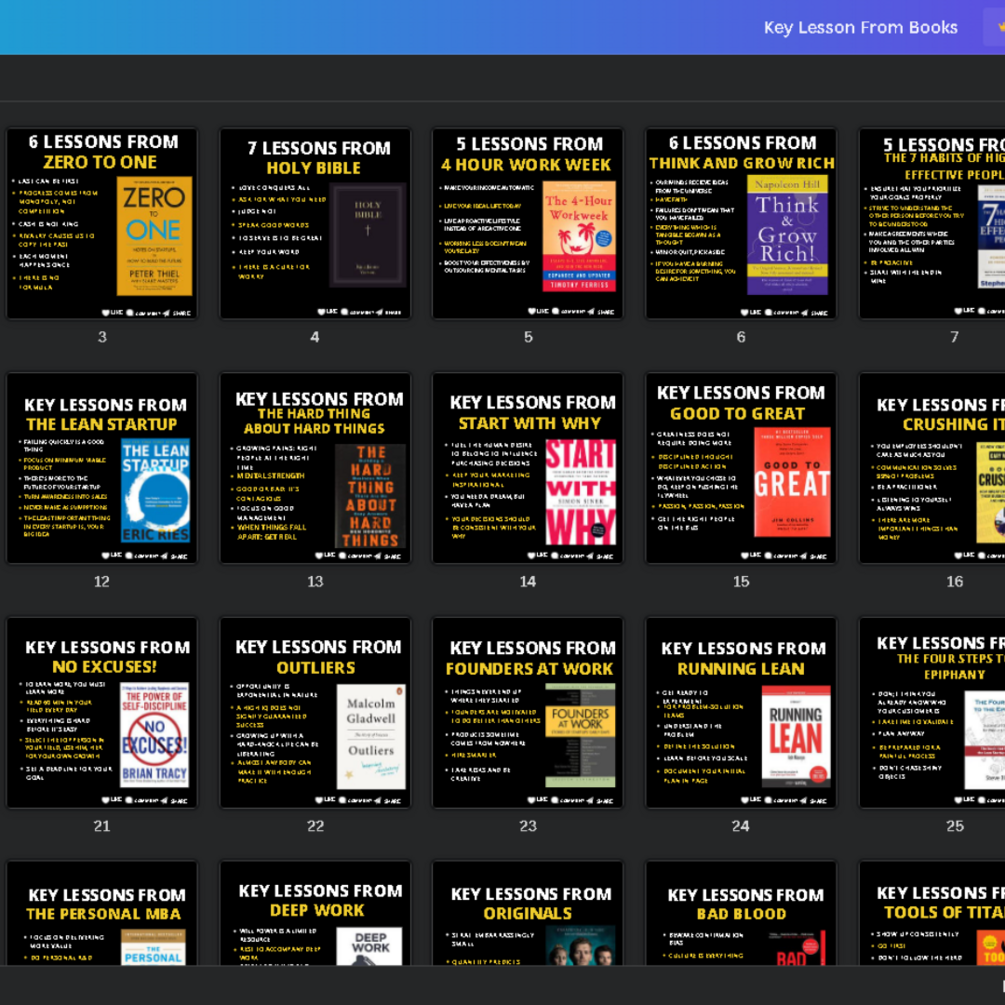Click page number 15 label
Screen dimensions: 1005x1005
[x=741, y=582]
